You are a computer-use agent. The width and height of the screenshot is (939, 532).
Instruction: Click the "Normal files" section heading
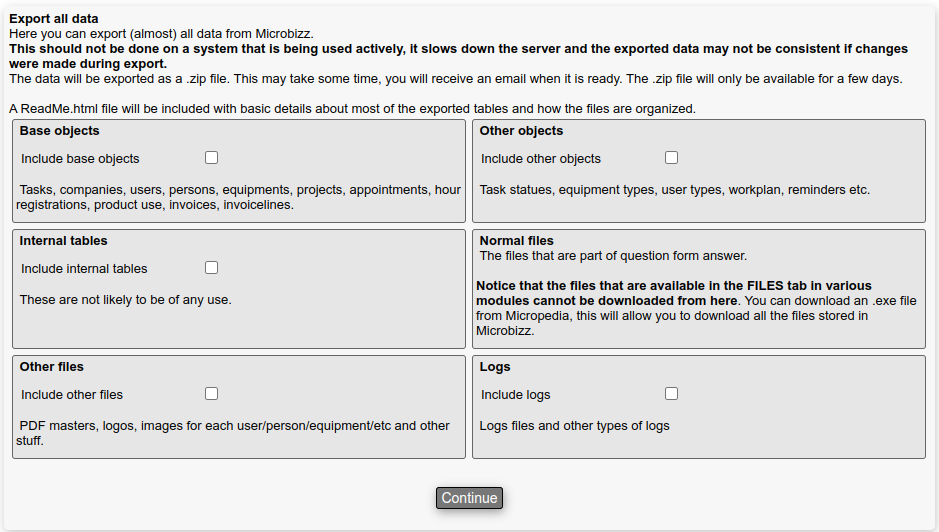[x=516, y=241]
